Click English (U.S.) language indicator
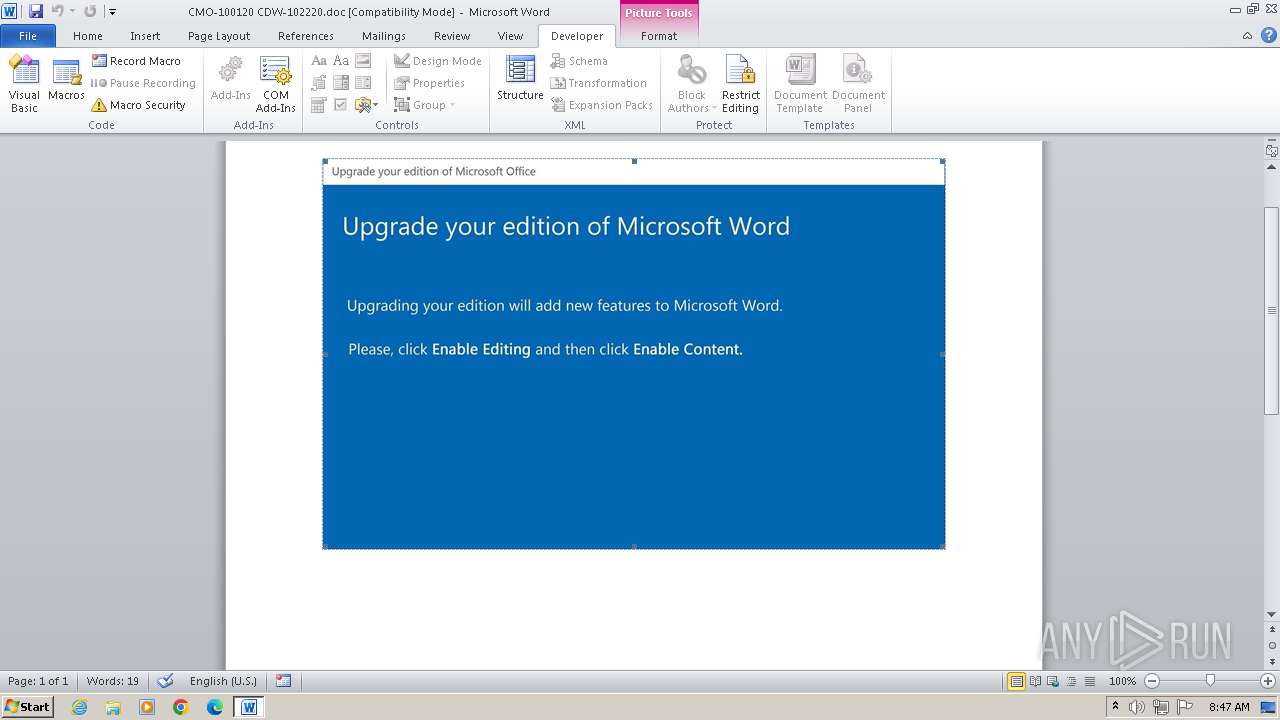The image size is (1280, 720). tap(223, 681)
